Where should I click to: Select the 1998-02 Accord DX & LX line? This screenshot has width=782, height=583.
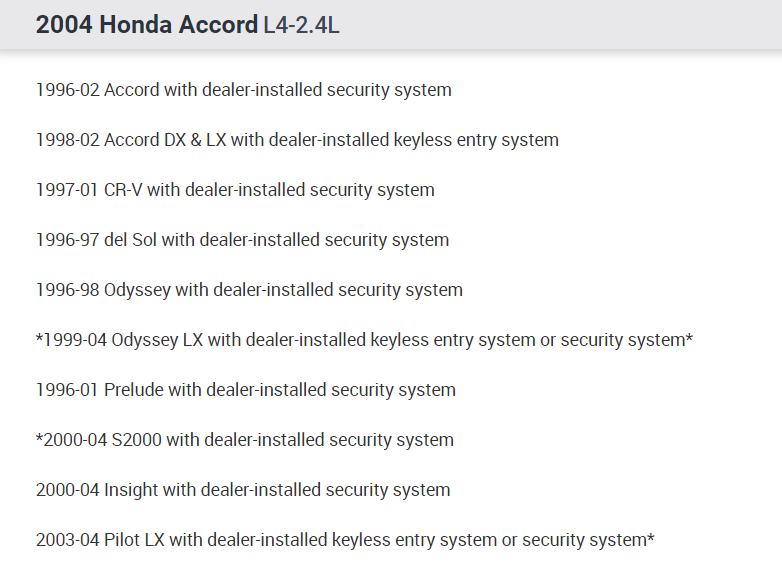[297, 140]
